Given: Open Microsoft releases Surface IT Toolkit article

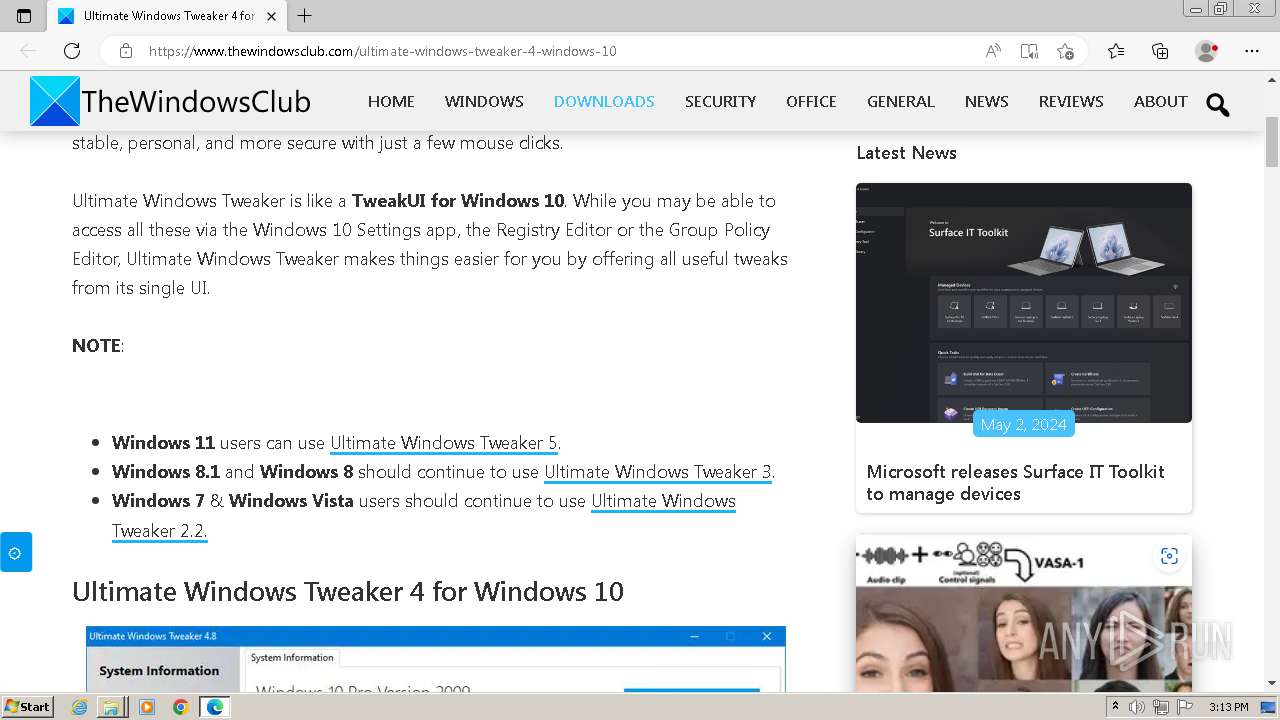Looking at the screenshot, I should click(1015, 482).
